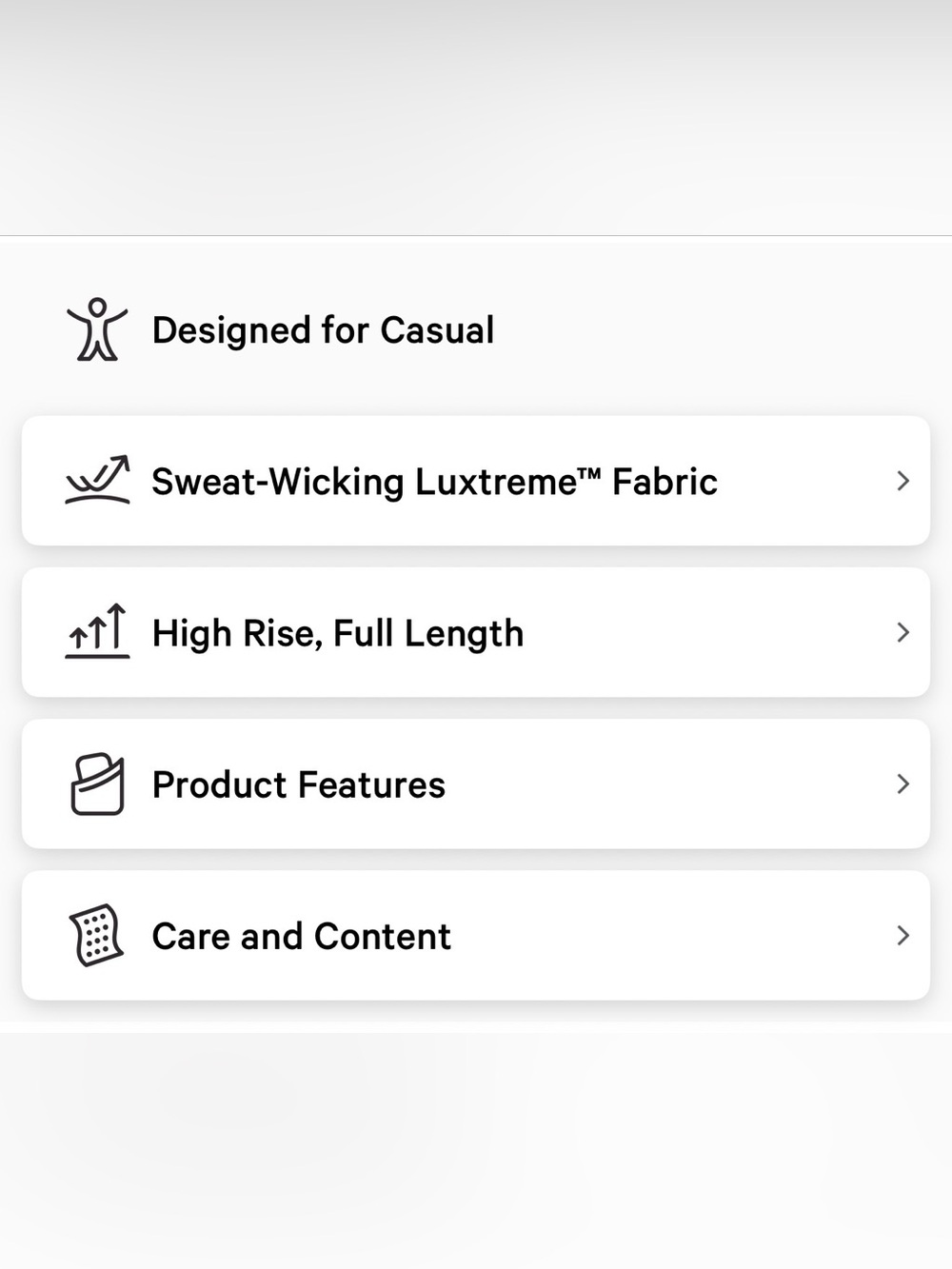
Task: Click the high rise arrows icon
Action: (x=97, y=631)
